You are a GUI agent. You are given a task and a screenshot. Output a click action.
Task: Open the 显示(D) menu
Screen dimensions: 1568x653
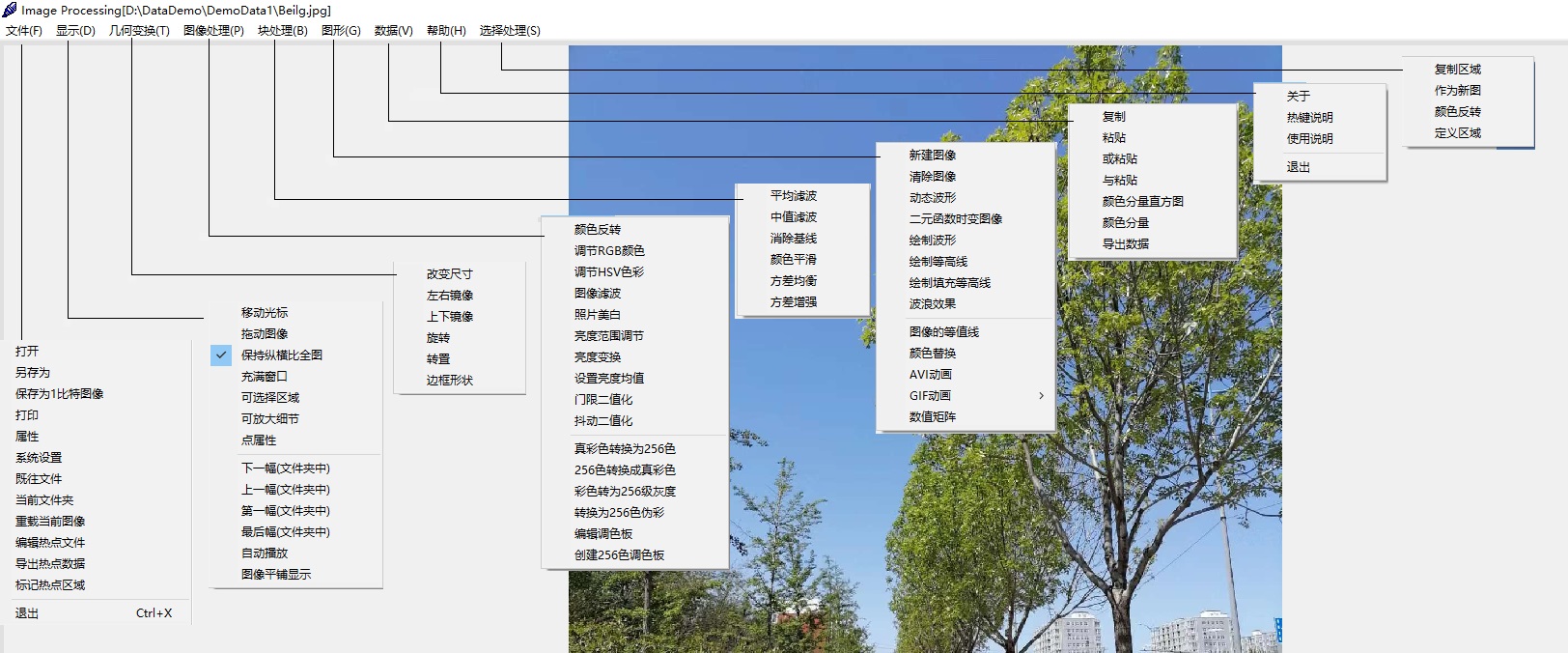[x=75, y=30]
